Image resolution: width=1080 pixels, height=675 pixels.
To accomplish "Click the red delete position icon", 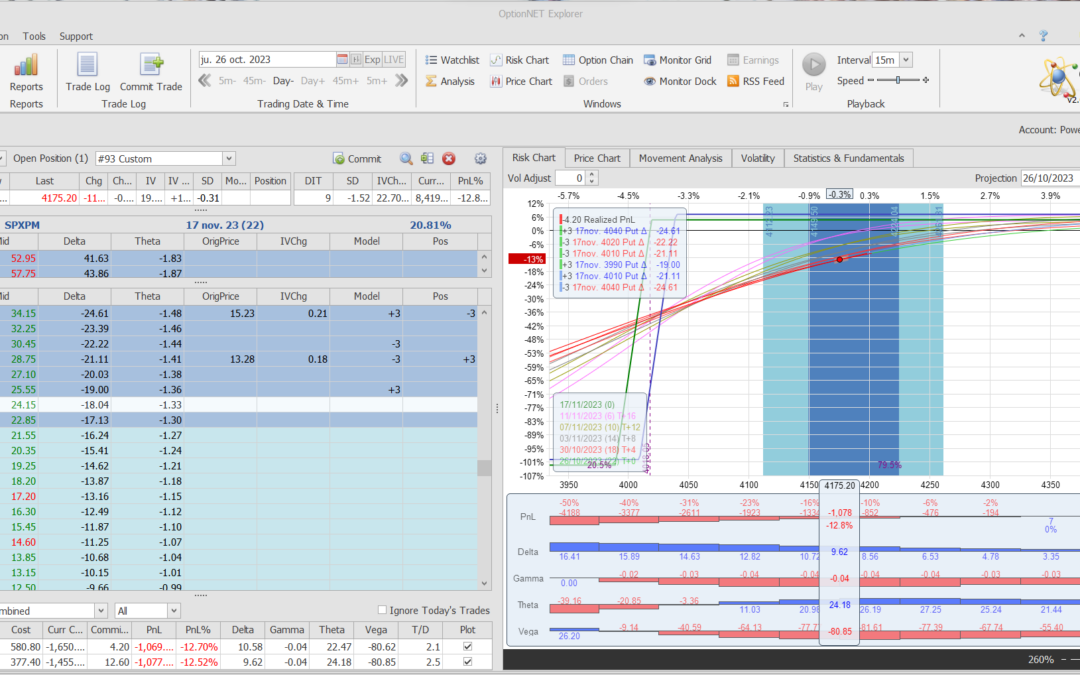I will click(x=449, y=158).
